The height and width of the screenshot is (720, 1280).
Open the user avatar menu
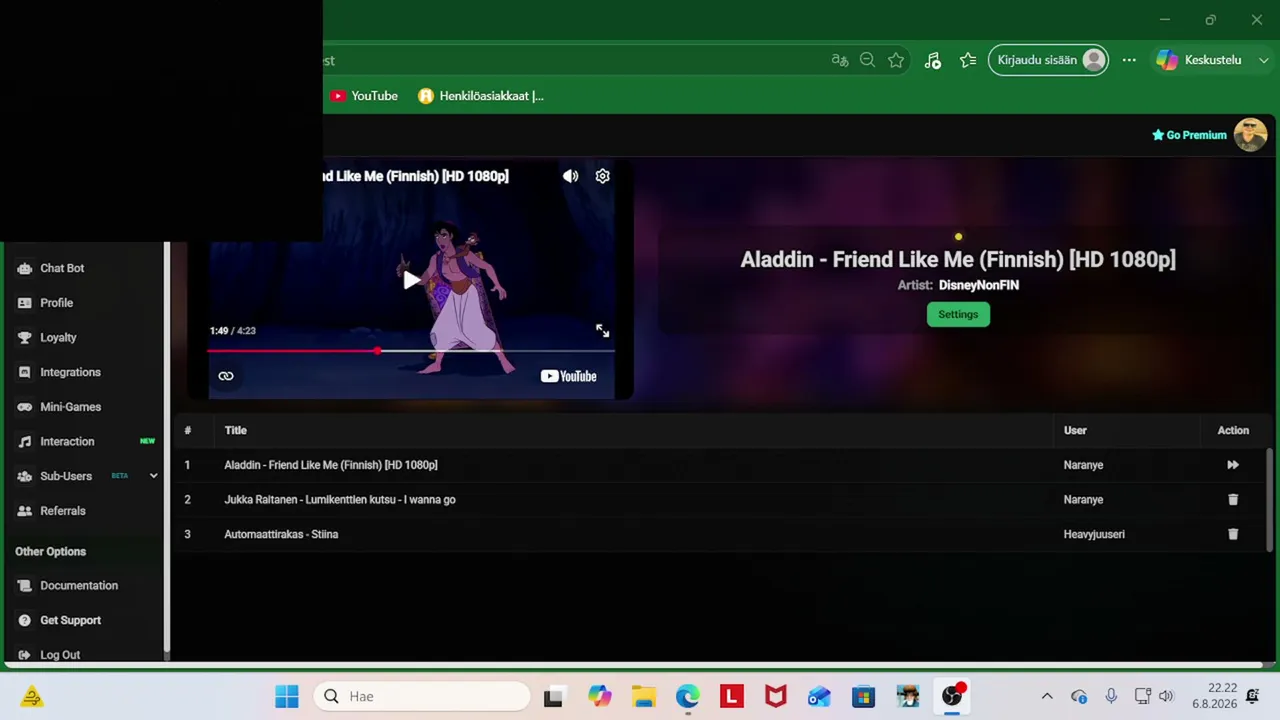pyautogui.click(x=1250, y=135)
